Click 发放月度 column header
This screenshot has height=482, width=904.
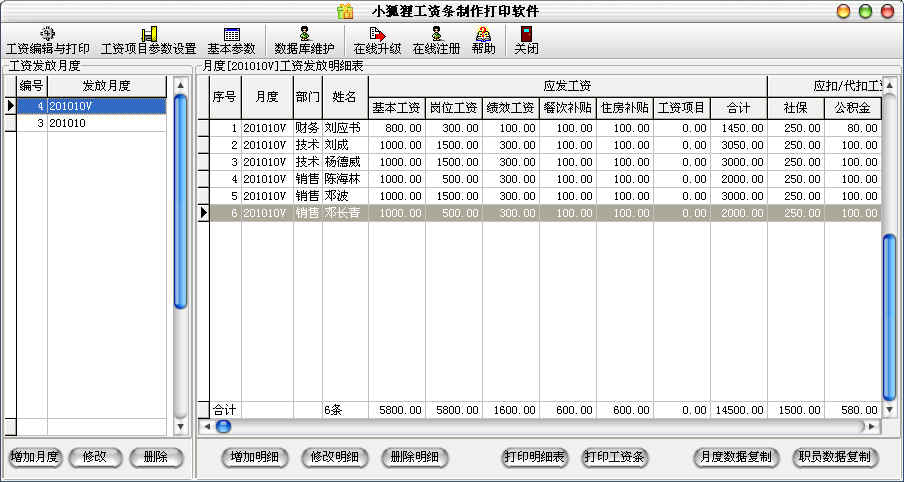(107, 86)
